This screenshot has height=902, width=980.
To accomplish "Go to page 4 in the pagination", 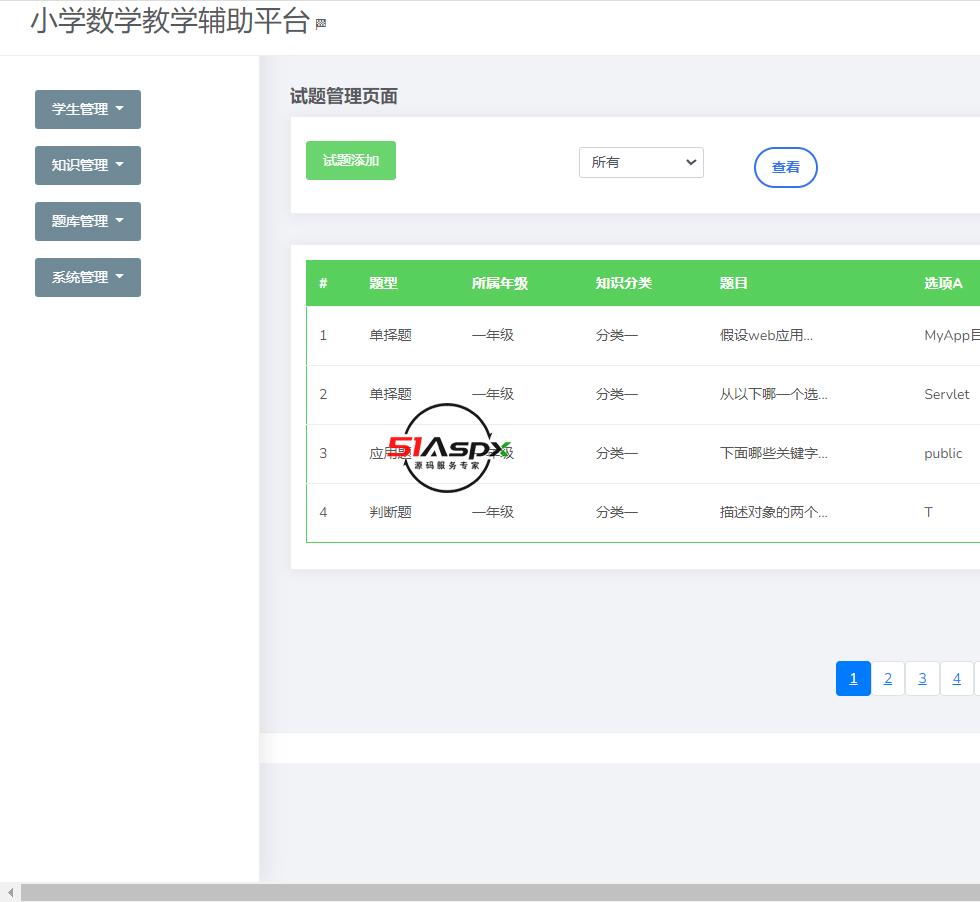I will (x=956, y=678).
